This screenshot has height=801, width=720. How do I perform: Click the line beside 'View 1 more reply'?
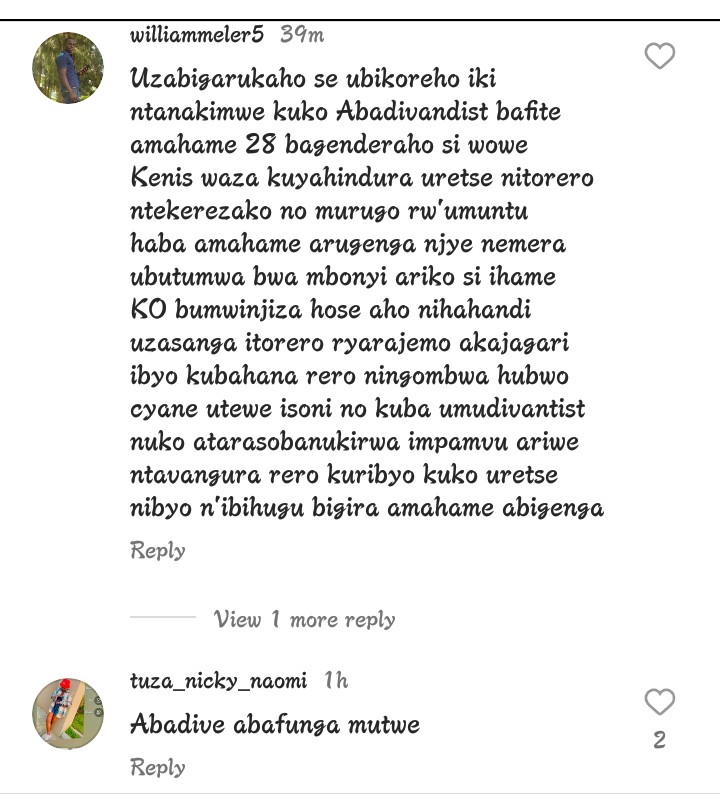[163, 617]
